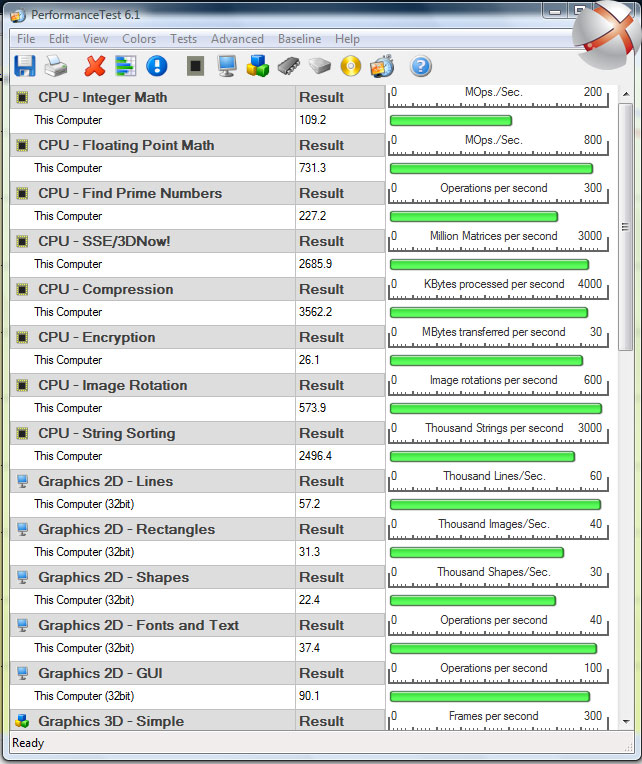Open the Colors menu
This screenshot has width=642, height=764.
[x=139, y=39]
